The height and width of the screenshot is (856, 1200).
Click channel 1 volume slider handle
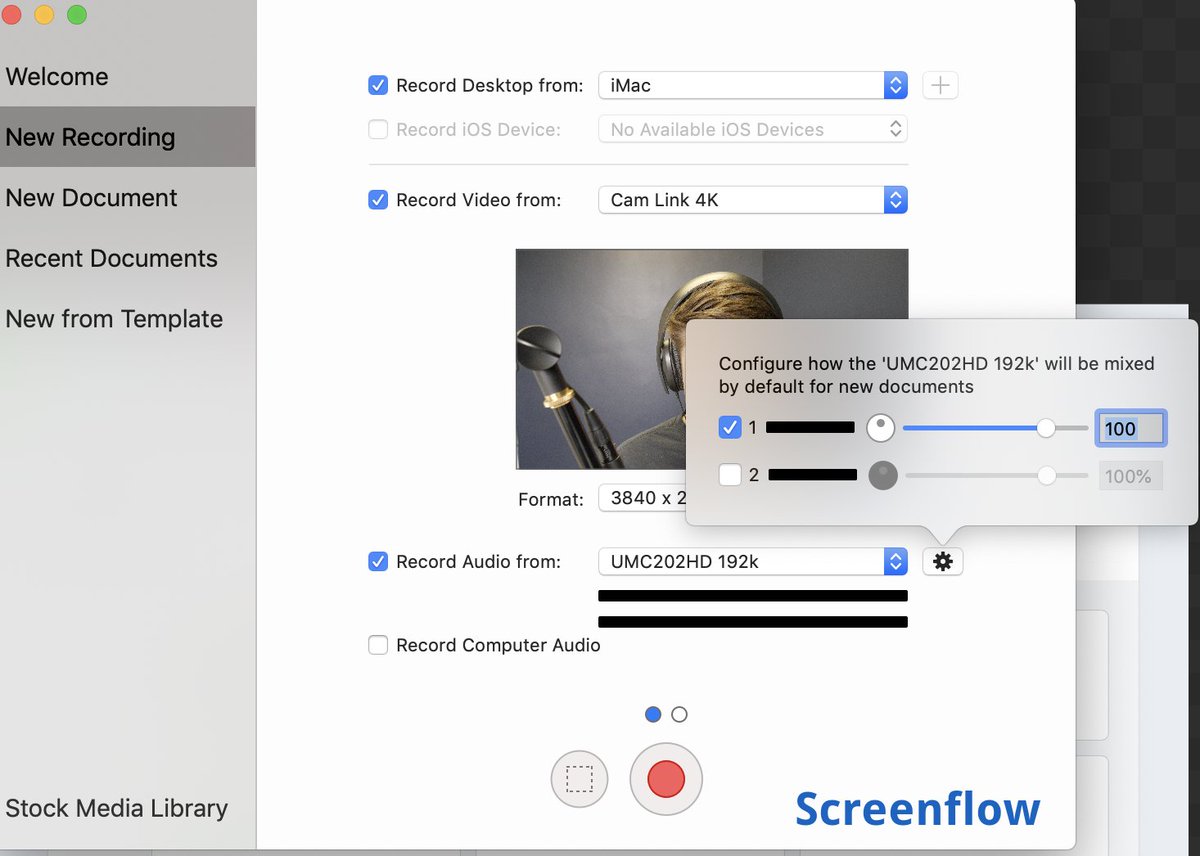coord(1046,428)
